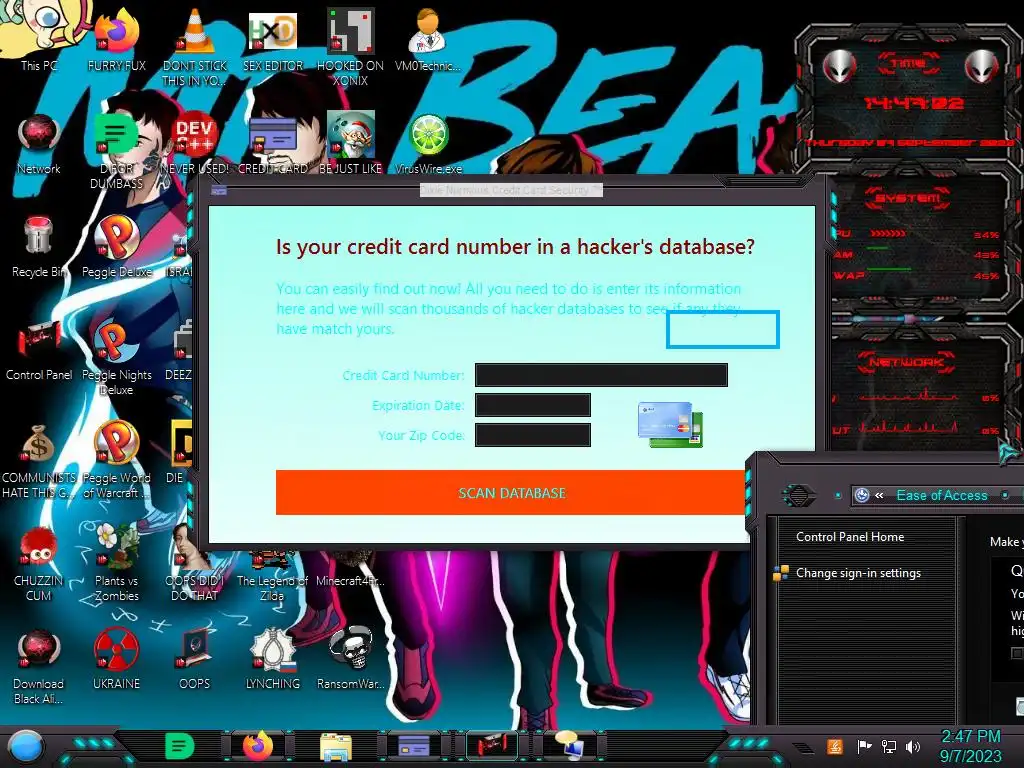Select the BE JUST LIKE Santa icon
Image resolution: width=1024 pixels, height=768 pixels.
tap(351, 144)
